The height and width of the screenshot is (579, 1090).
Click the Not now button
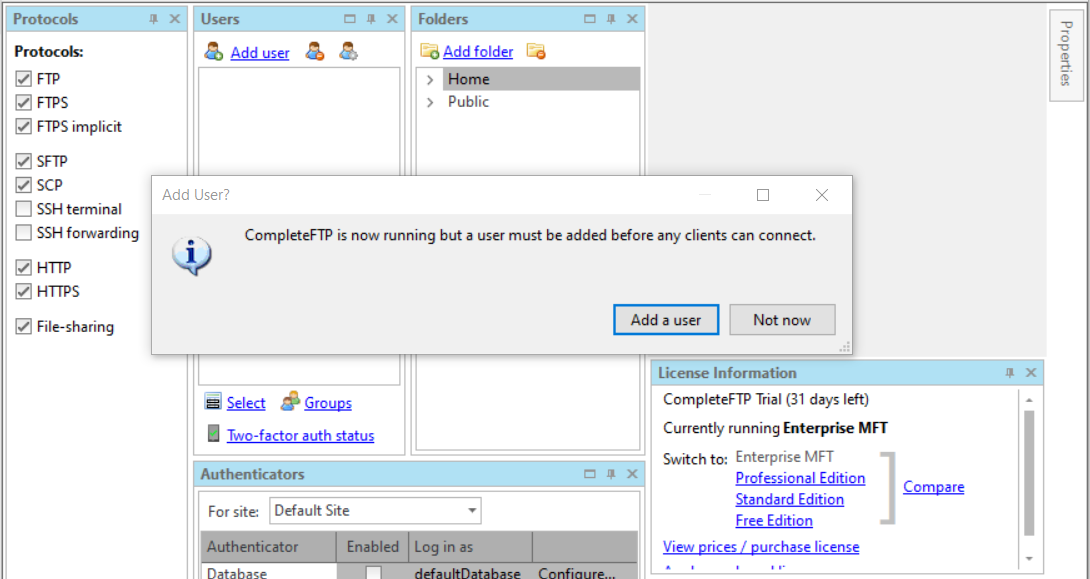[782, 320]
